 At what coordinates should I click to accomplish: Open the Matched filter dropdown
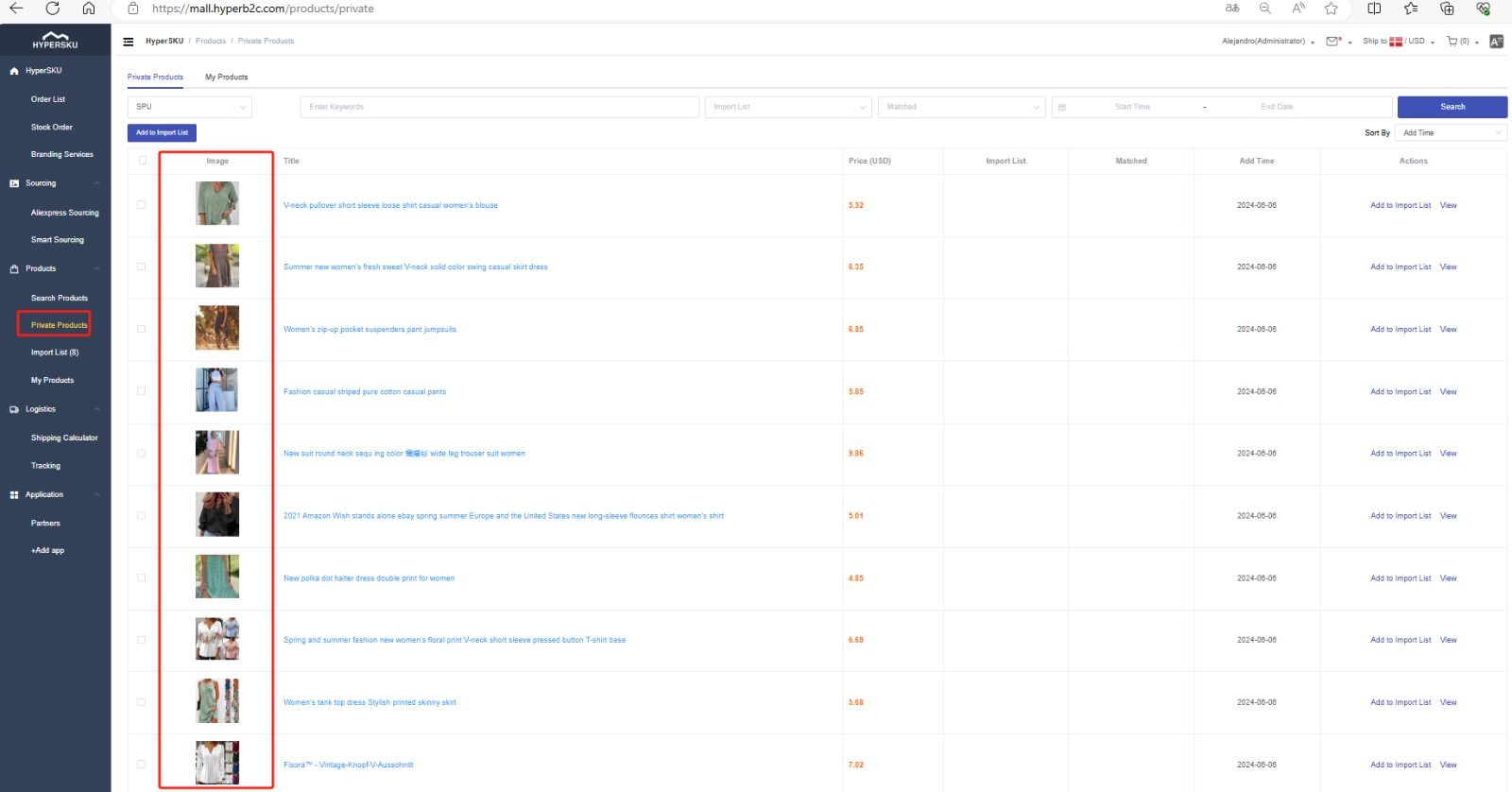[962, 107]
